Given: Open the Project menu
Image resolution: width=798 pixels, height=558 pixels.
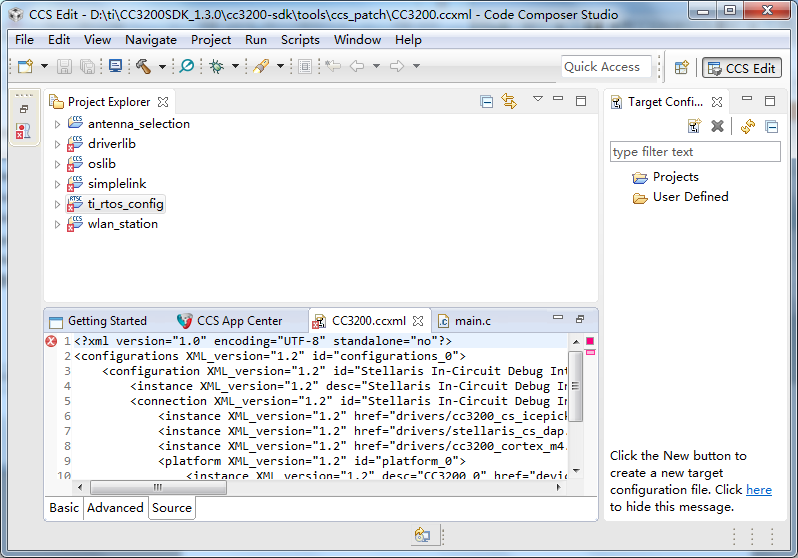Looking at the screenshot, I should (x=211, y=40).
